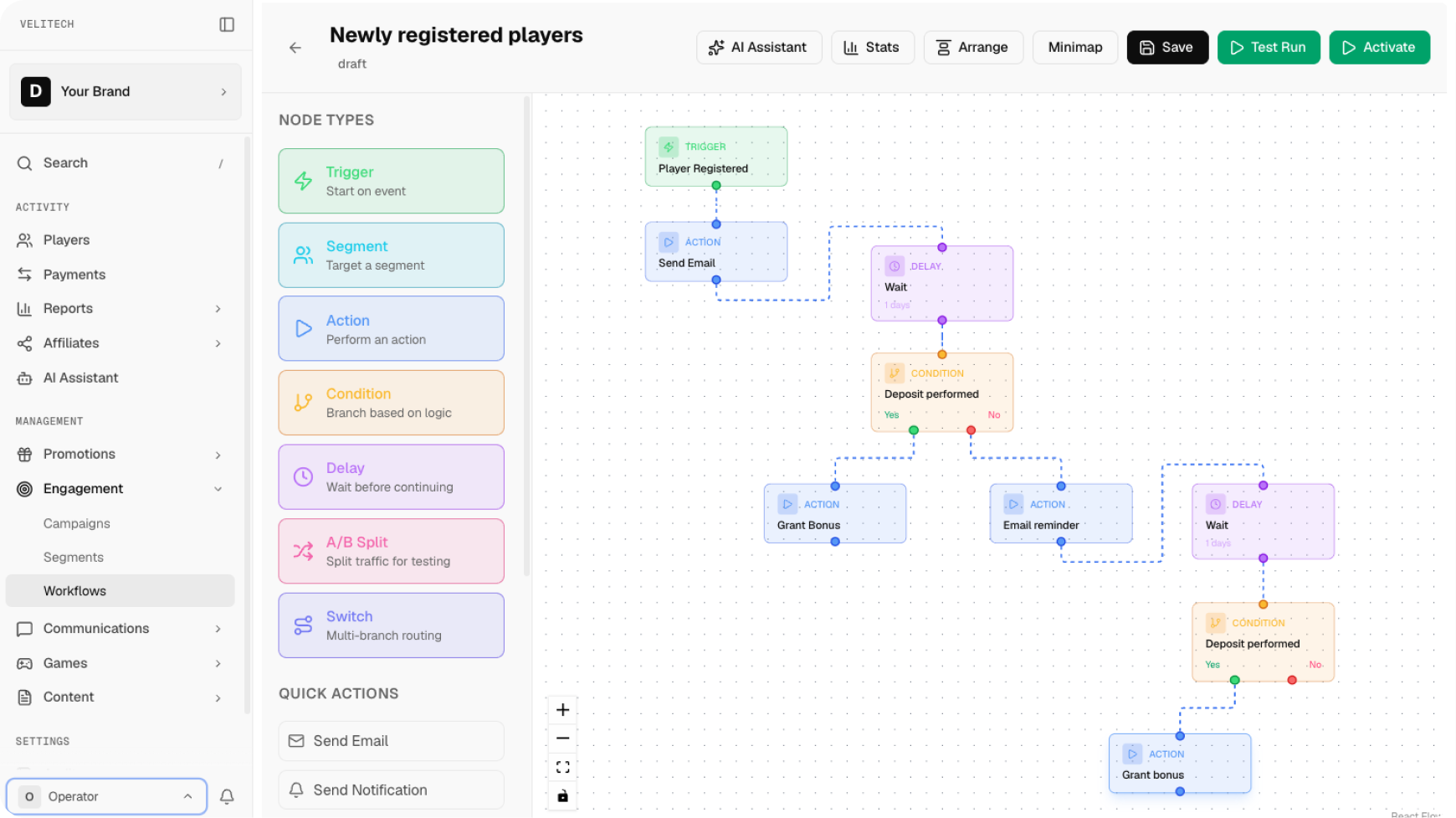
Task: Select the Workflows menu item
Action: [x=120, y=590]
